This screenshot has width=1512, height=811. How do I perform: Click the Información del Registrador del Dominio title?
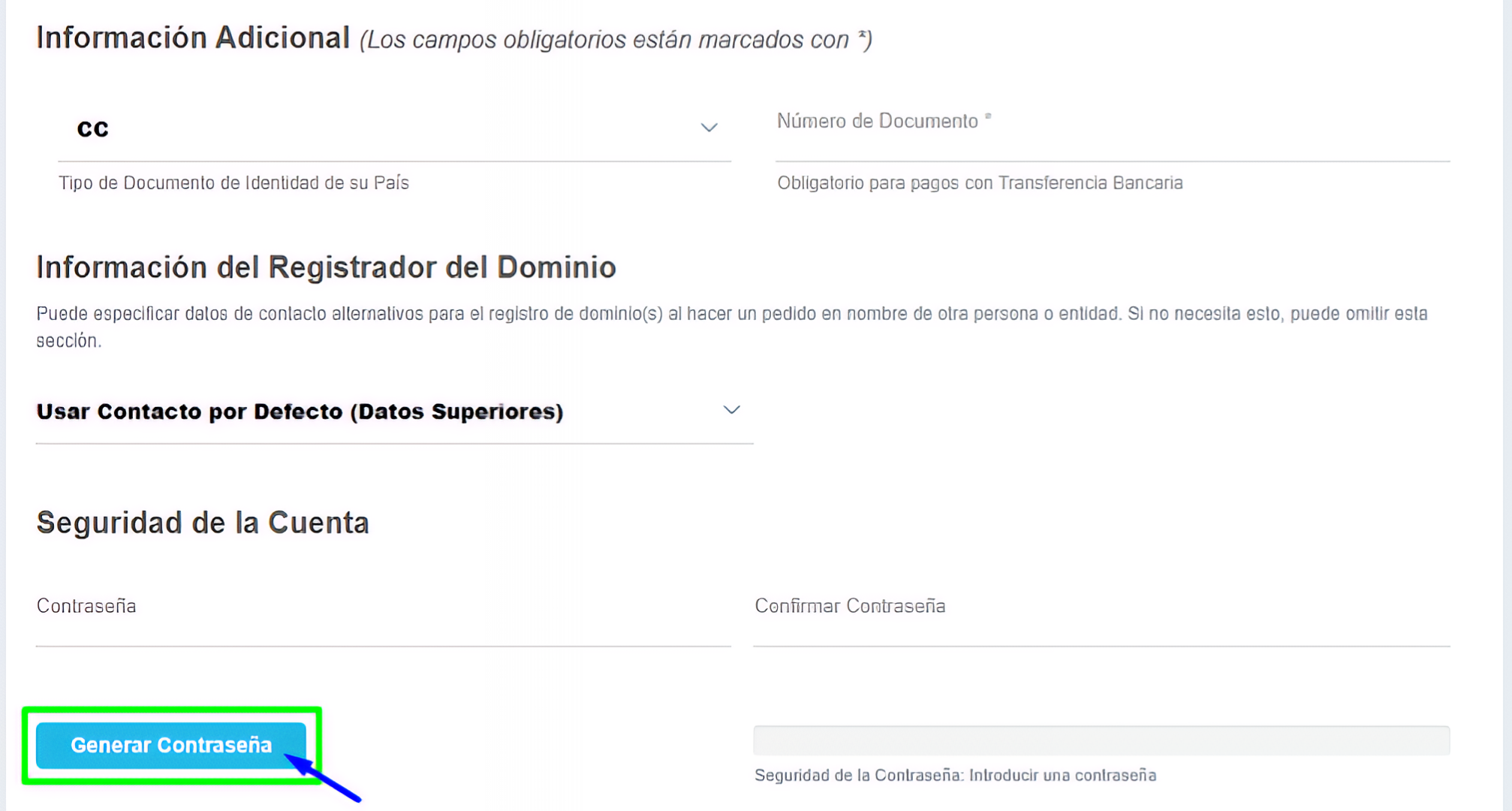[325, 267]
